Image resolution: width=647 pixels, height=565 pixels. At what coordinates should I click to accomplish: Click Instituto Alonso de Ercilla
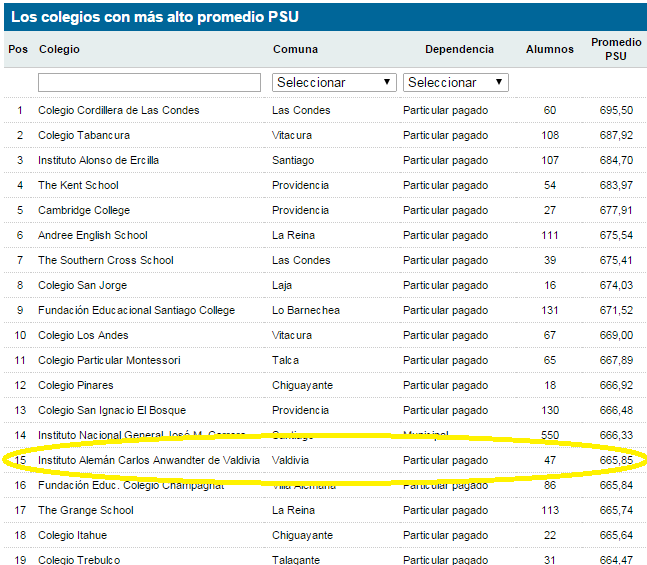pos(99,160)
